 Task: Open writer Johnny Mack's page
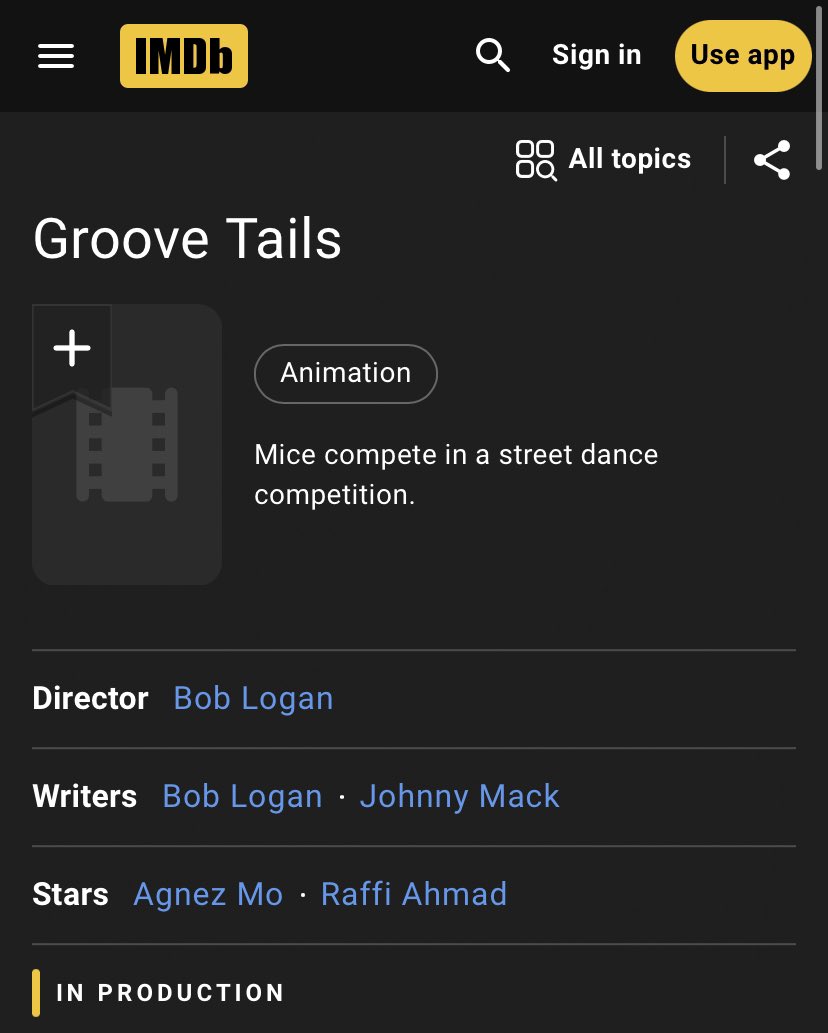click(460, 796)
